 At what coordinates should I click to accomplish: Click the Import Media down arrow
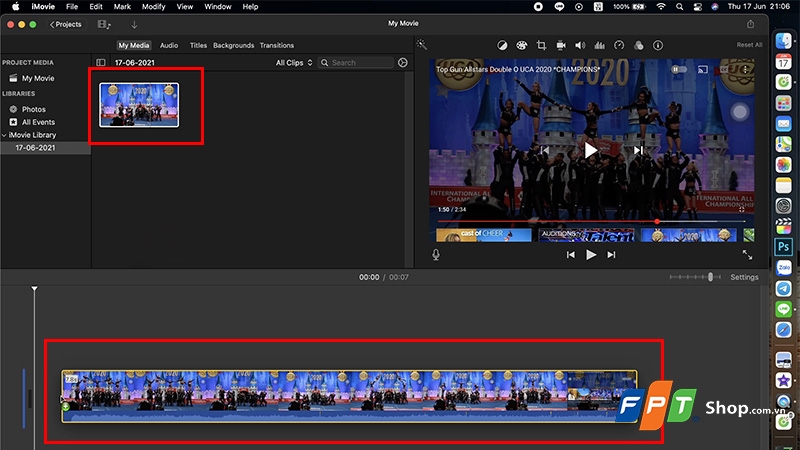(134, 24)
